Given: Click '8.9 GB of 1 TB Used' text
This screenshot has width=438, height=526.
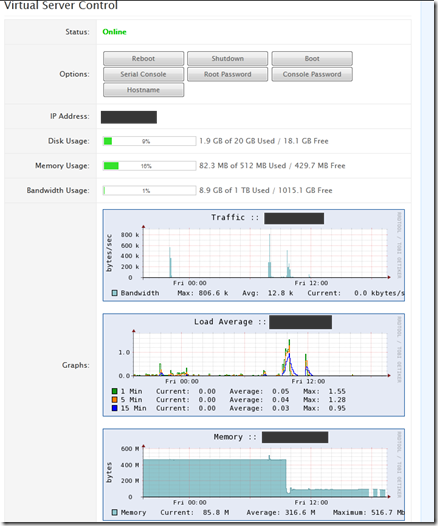Looking at the screenshot, I should [x=234, y=191].
